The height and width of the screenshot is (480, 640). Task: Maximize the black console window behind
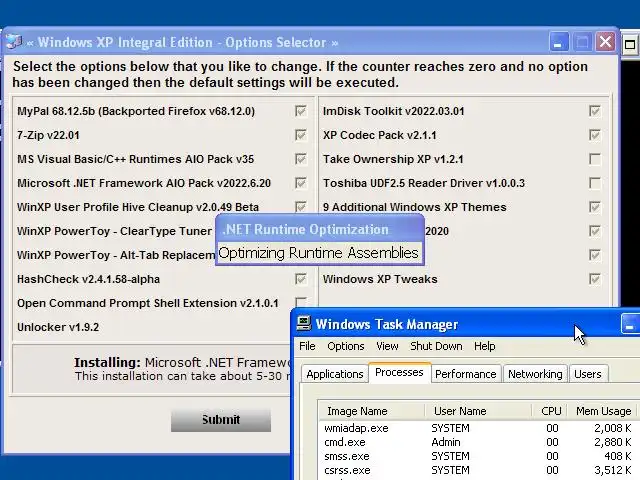click(630, 44)
